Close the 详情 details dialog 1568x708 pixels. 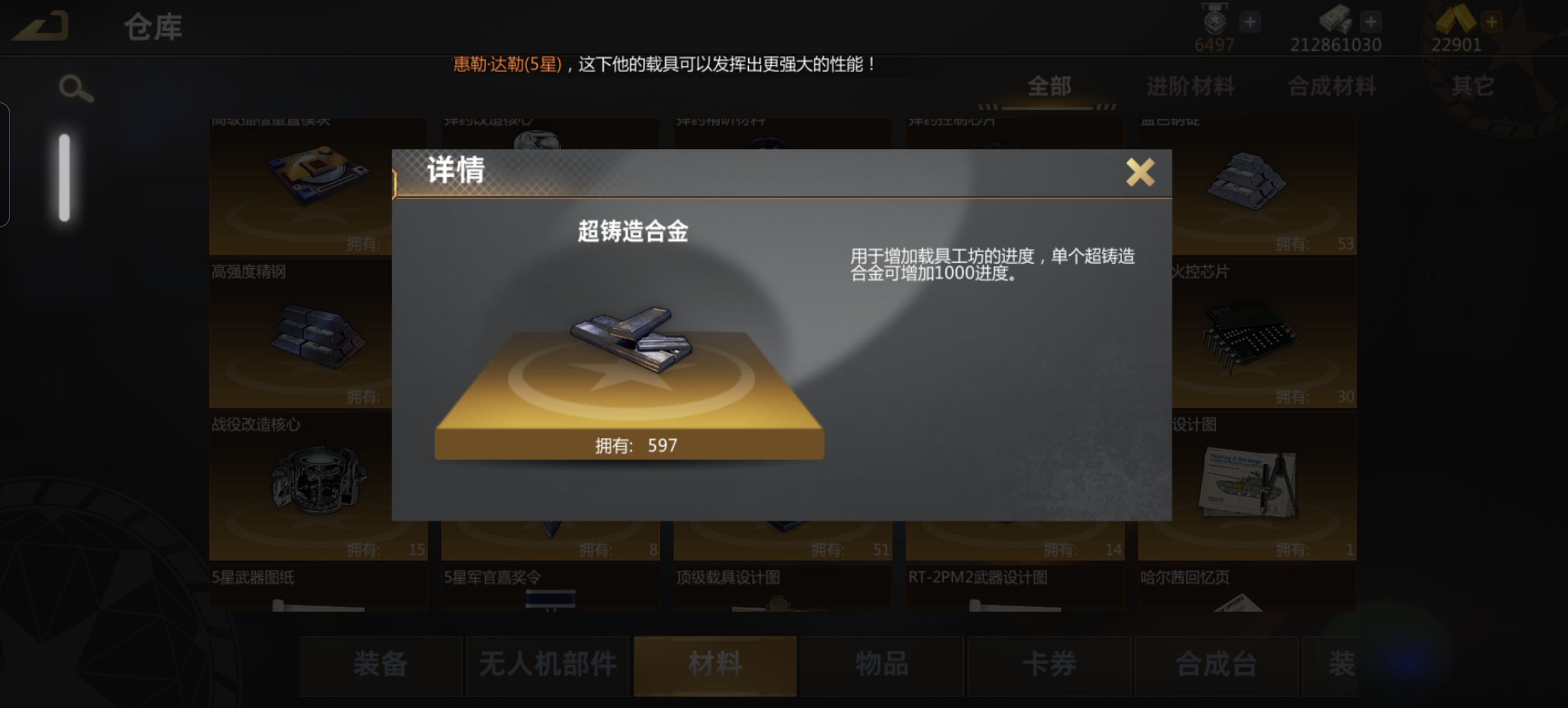coord(1140,173)
